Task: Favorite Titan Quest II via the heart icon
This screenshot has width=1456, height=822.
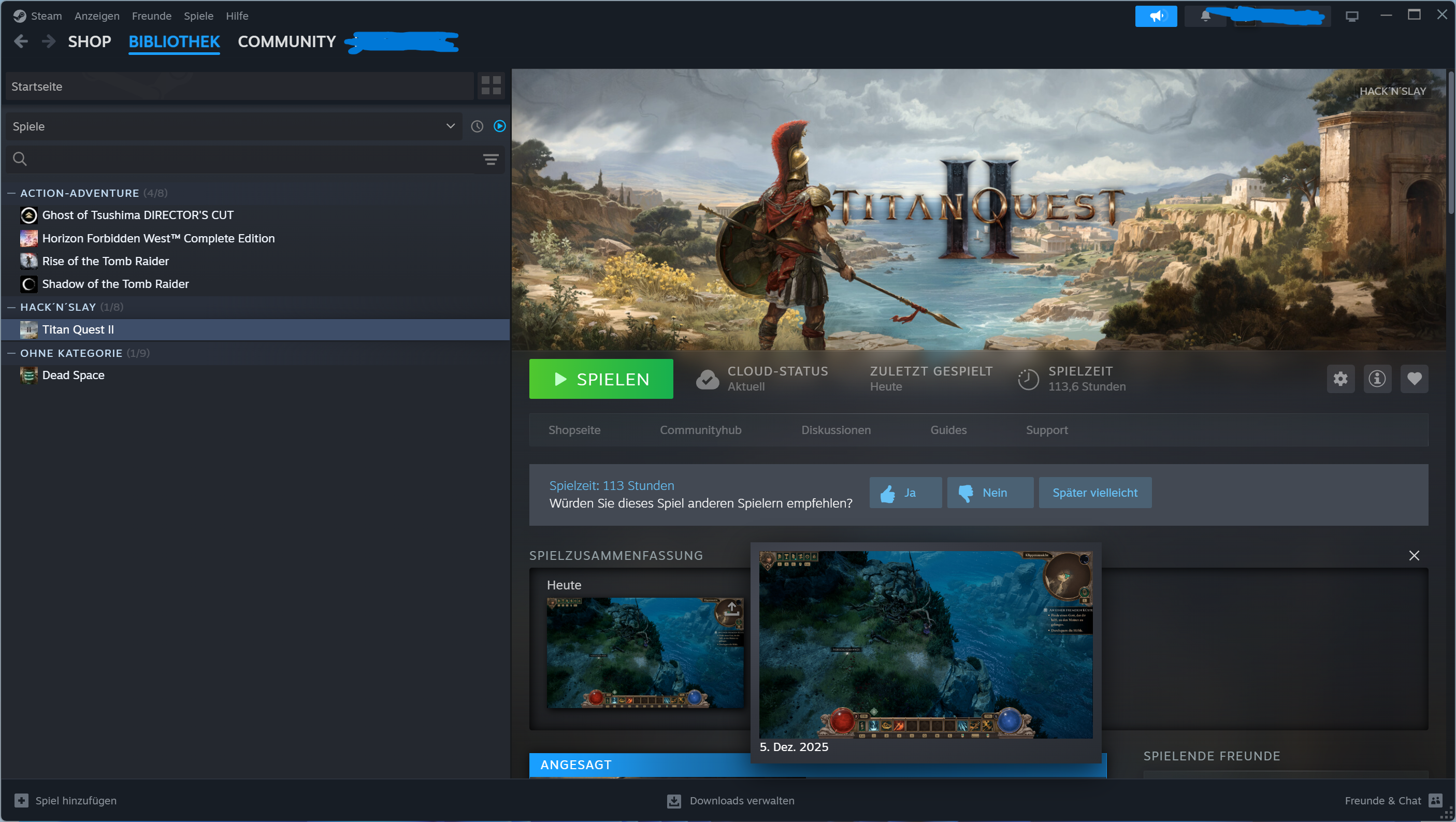Action: pos(1414,379)
